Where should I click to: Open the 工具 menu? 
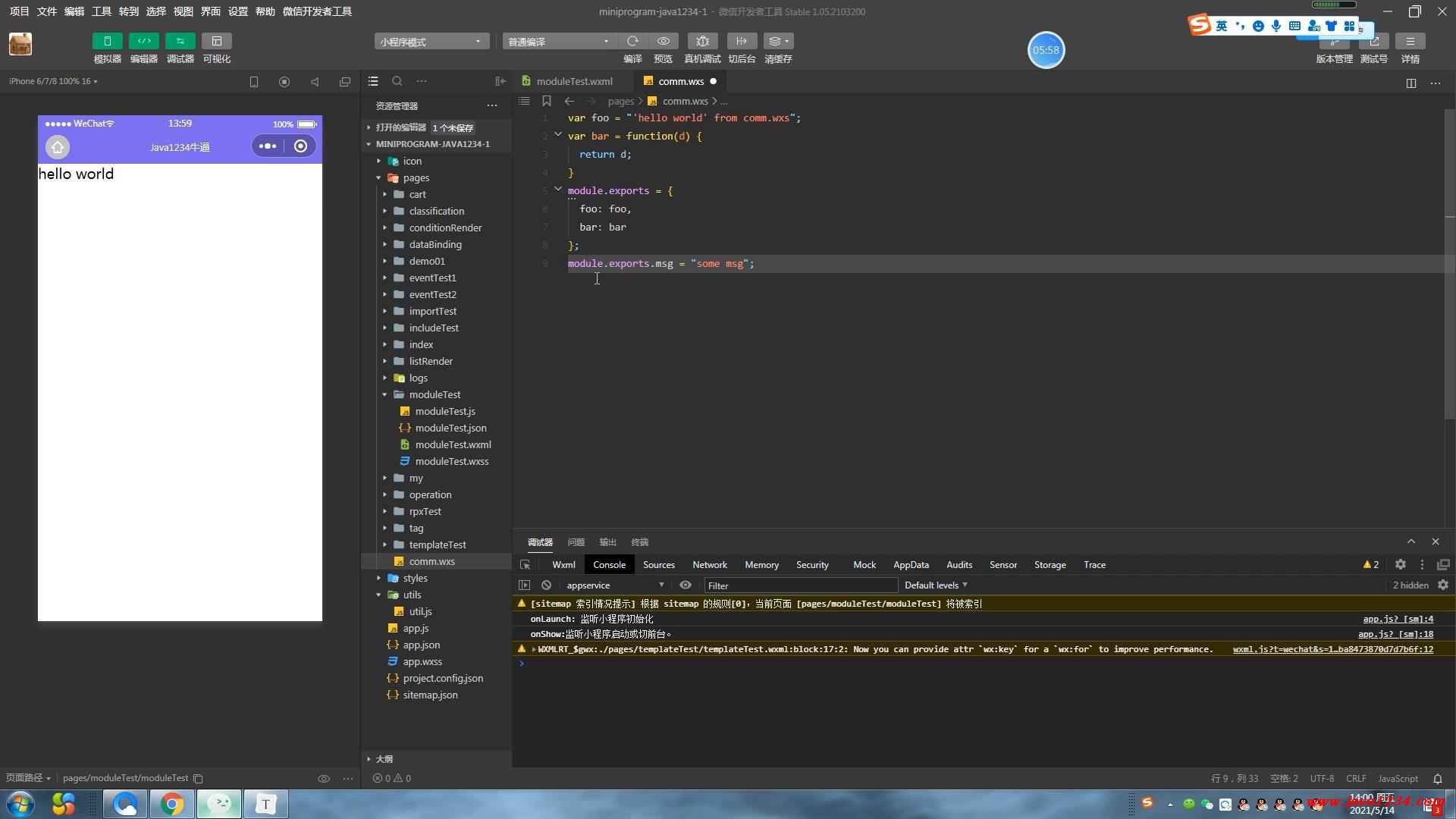[102, 11]
